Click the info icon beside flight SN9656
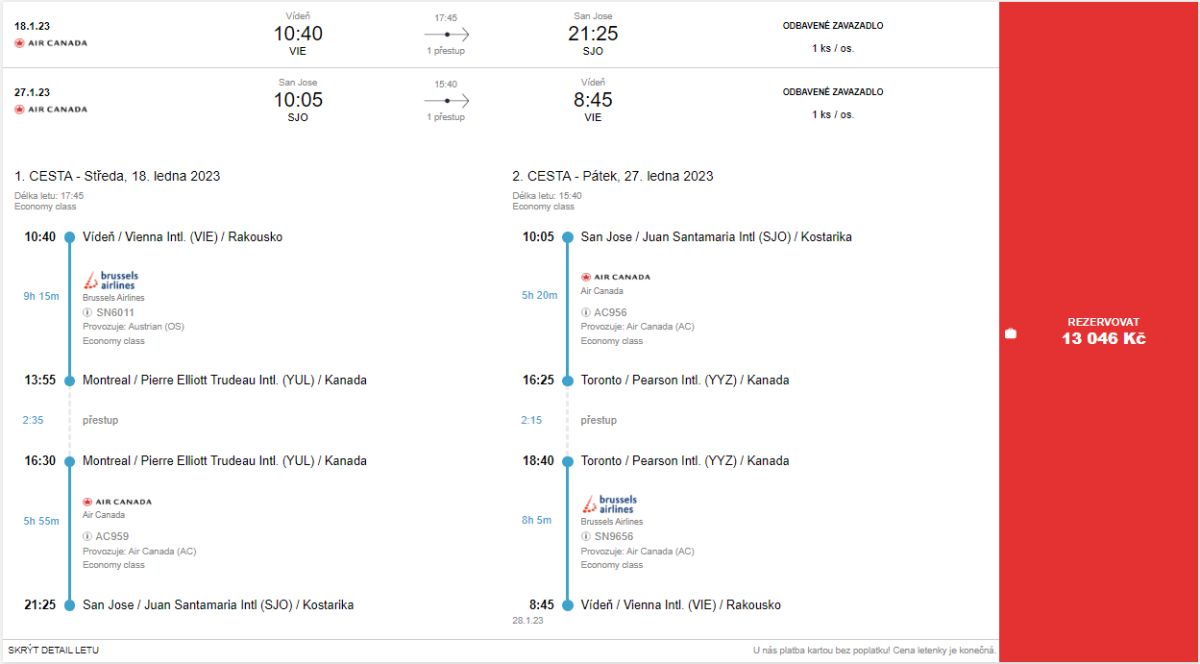This screenshot has width=1200, height=664. coord(585,536)
